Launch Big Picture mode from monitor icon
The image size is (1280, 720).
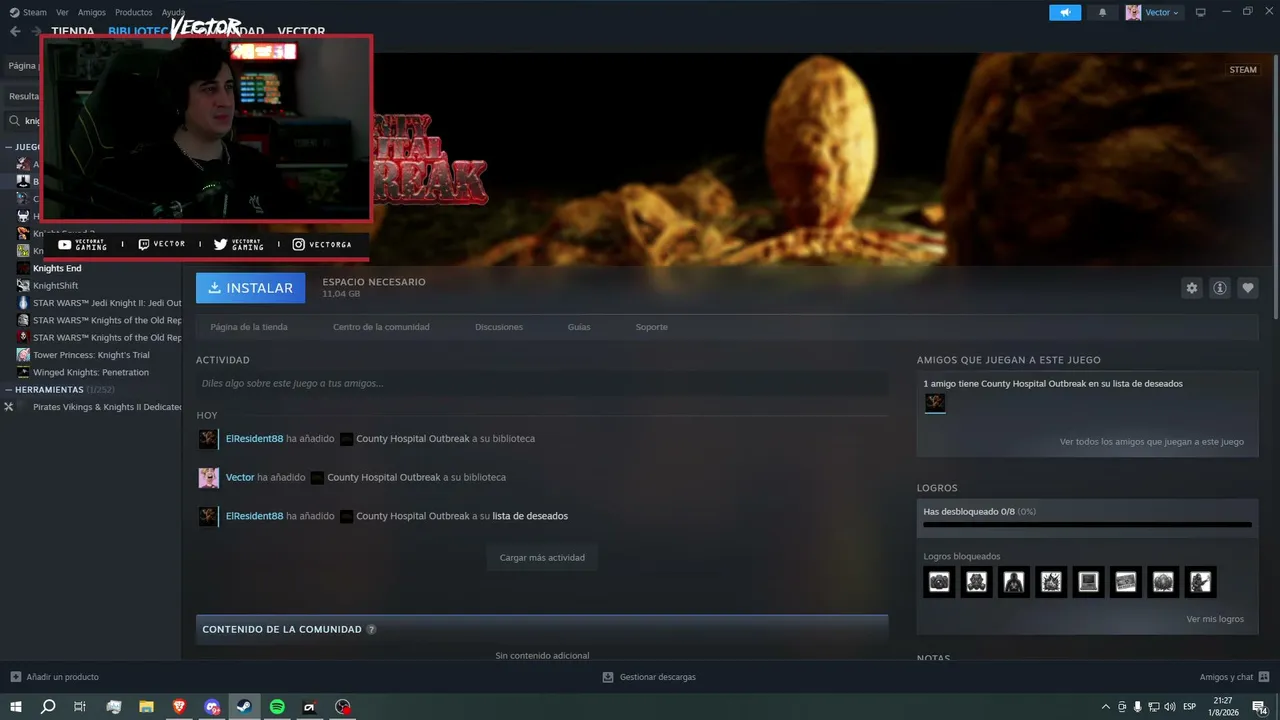pyautogui.click(x=1201, y=12)
